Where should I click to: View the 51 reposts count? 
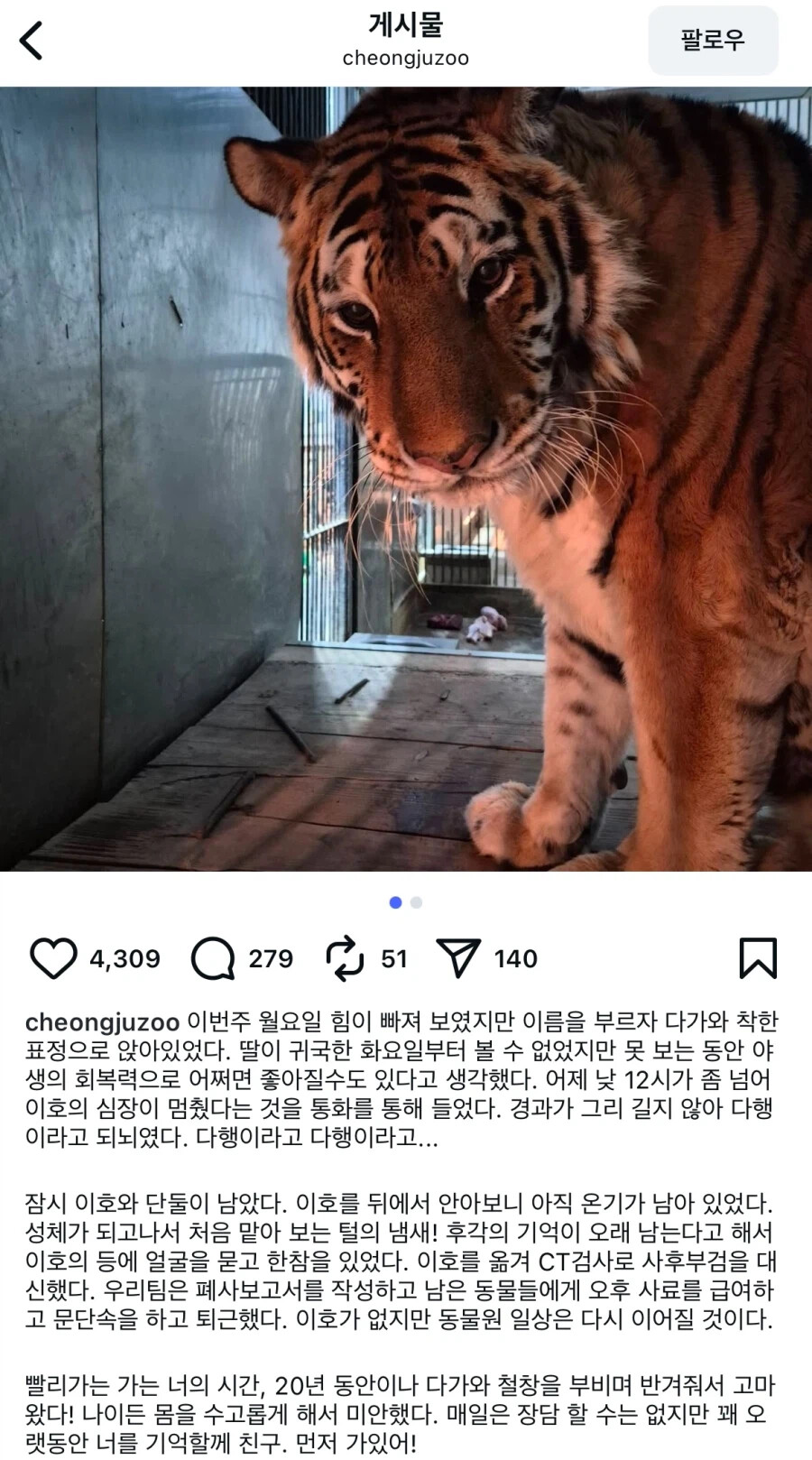(394, 959)
